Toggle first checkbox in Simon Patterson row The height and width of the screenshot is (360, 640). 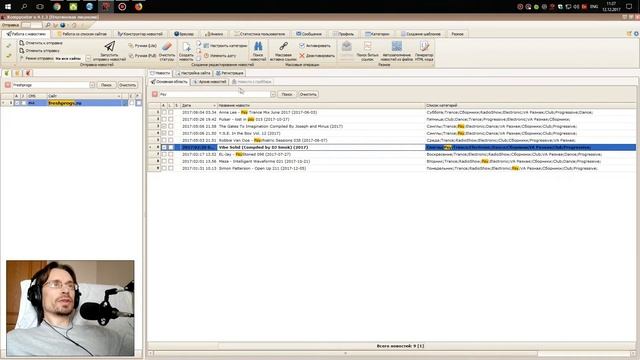point(164,168)
